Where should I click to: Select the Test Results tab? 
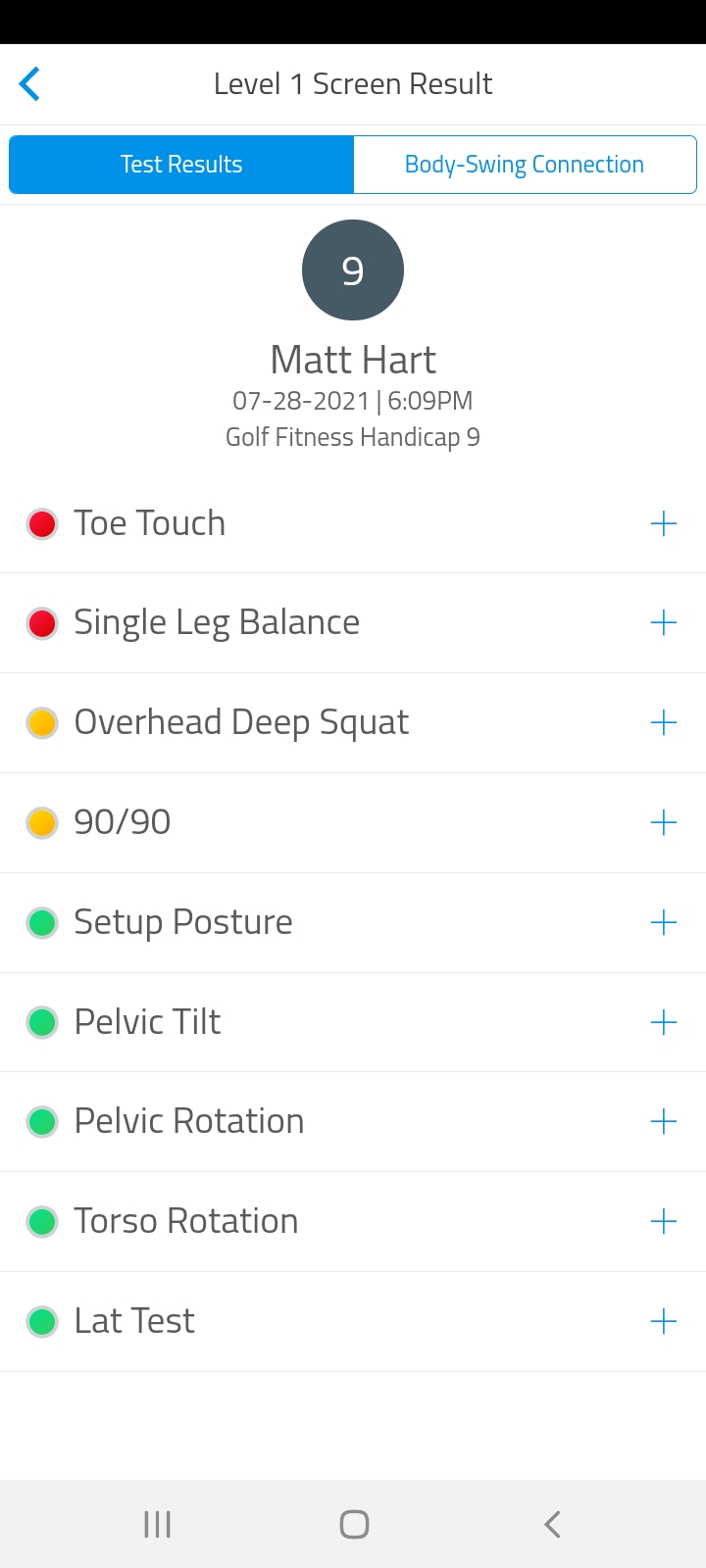click(181, 165)
